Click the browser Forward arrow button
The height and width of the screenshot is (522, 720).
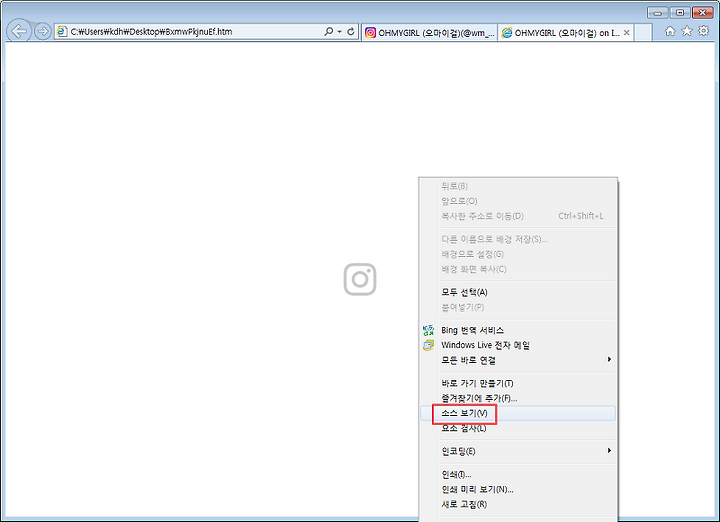(x=43, y=31)
